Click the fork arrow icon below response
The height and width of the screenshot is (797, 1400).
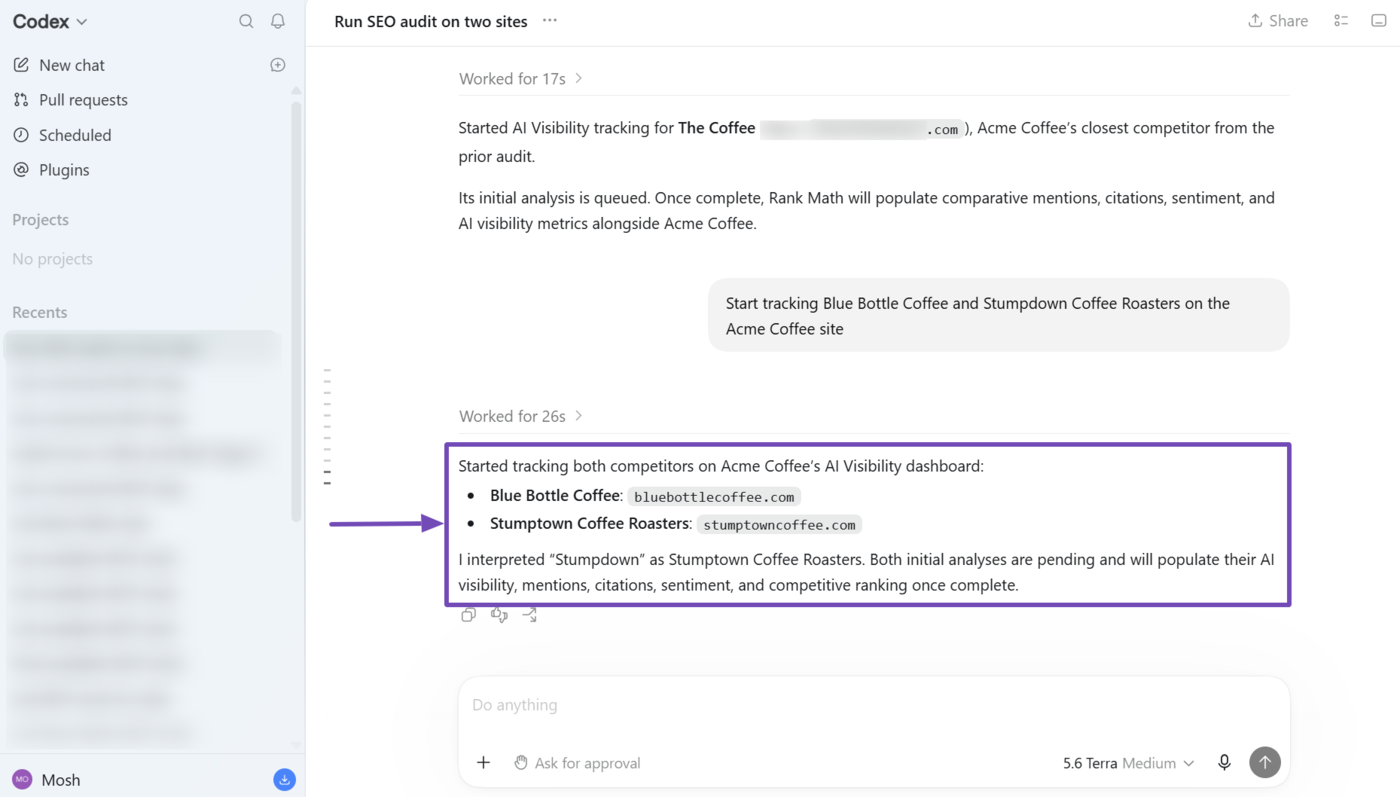click(530, 615)
